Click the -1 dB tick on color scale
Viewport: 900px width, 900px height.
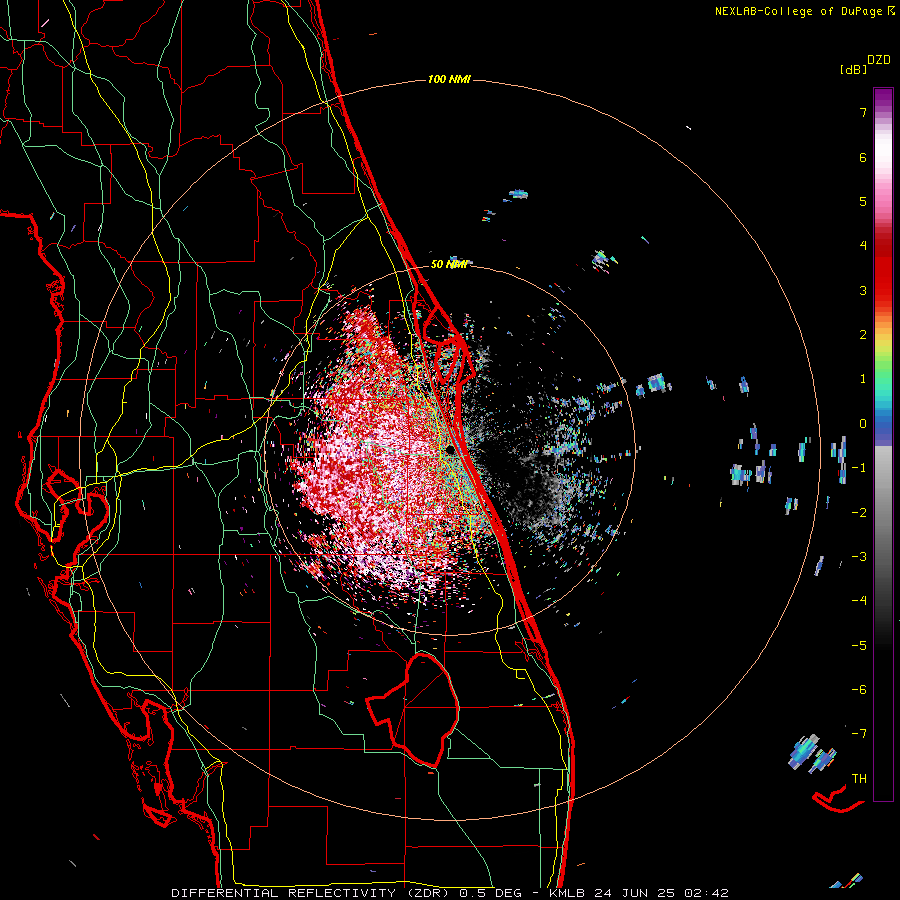tap(859, 468)
